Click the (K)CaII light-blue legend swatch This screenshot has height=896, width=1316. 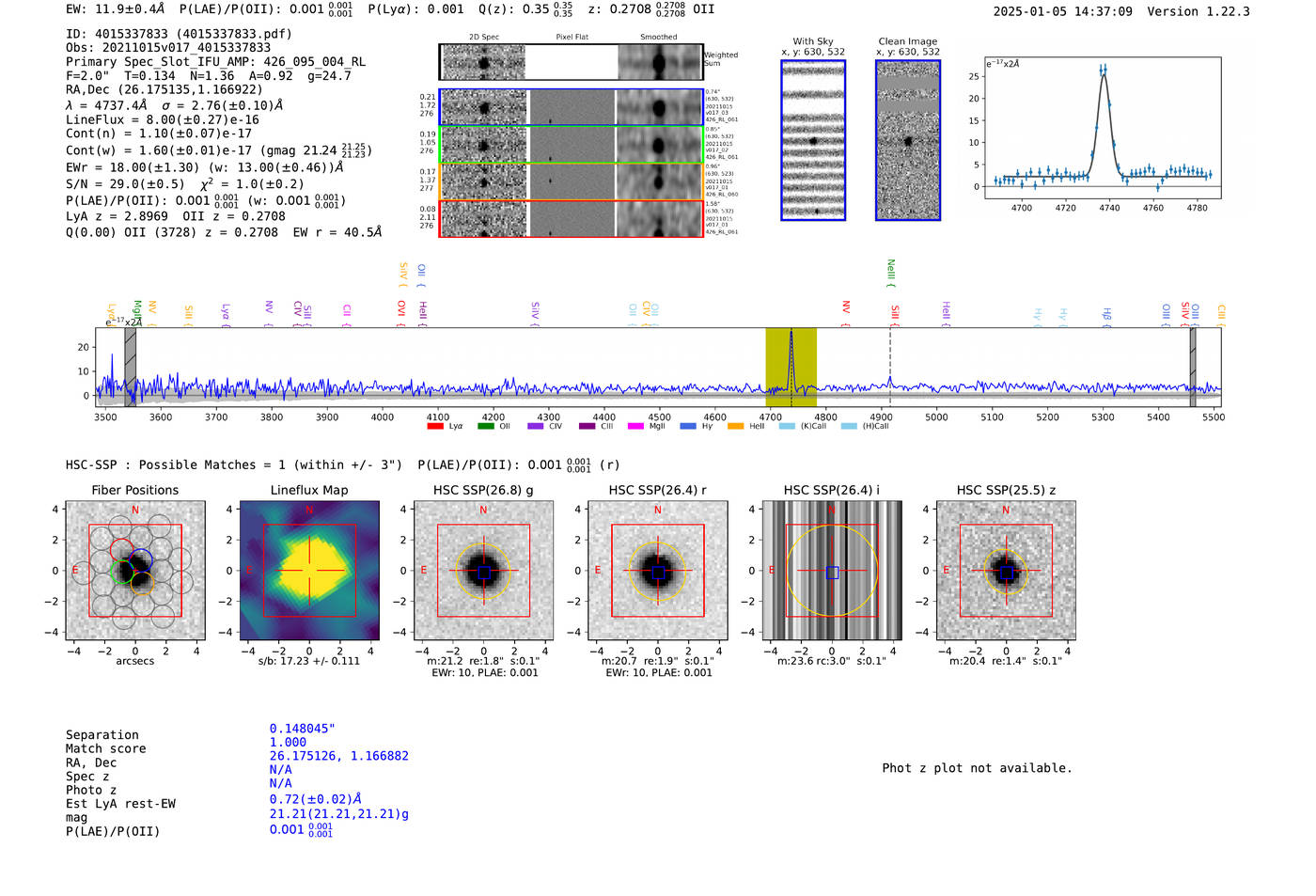(787, 426)
